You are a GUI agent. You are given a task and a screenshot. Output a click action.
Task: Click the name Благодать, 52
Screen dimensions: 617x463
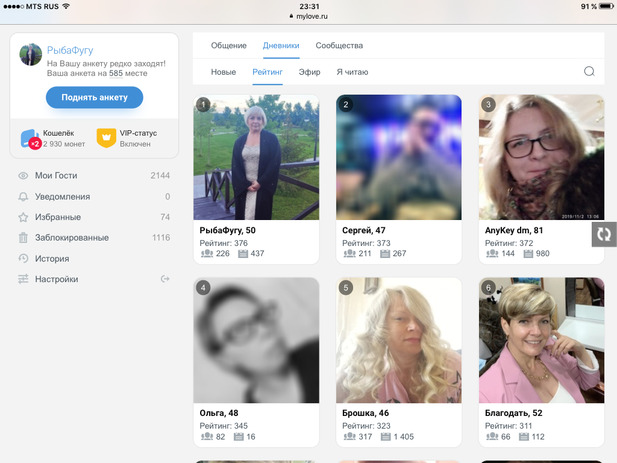[x=514, y=413]
